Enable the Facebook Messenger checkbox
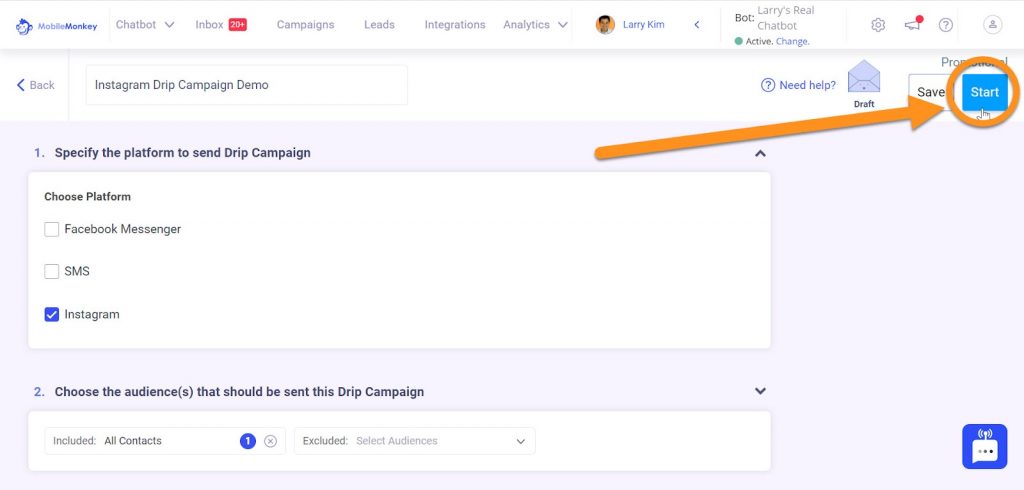 pos(52,229)
